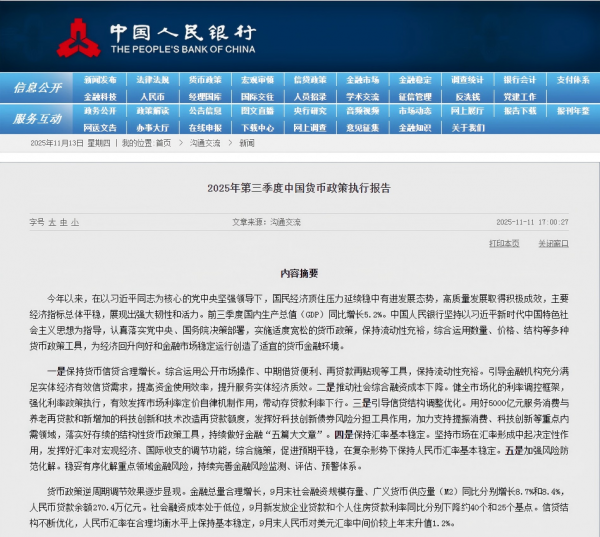This screenshot has width=600, height=537.
Task: Open the 经理国库 menu item
Action: tap(205, 97)
